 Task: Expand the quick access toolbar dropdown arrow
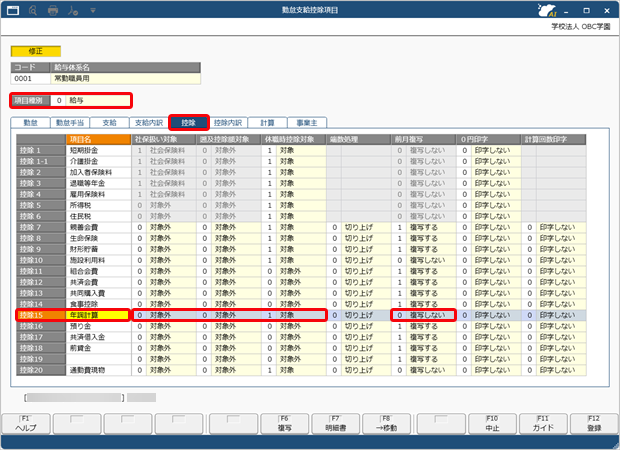[93, 9]
